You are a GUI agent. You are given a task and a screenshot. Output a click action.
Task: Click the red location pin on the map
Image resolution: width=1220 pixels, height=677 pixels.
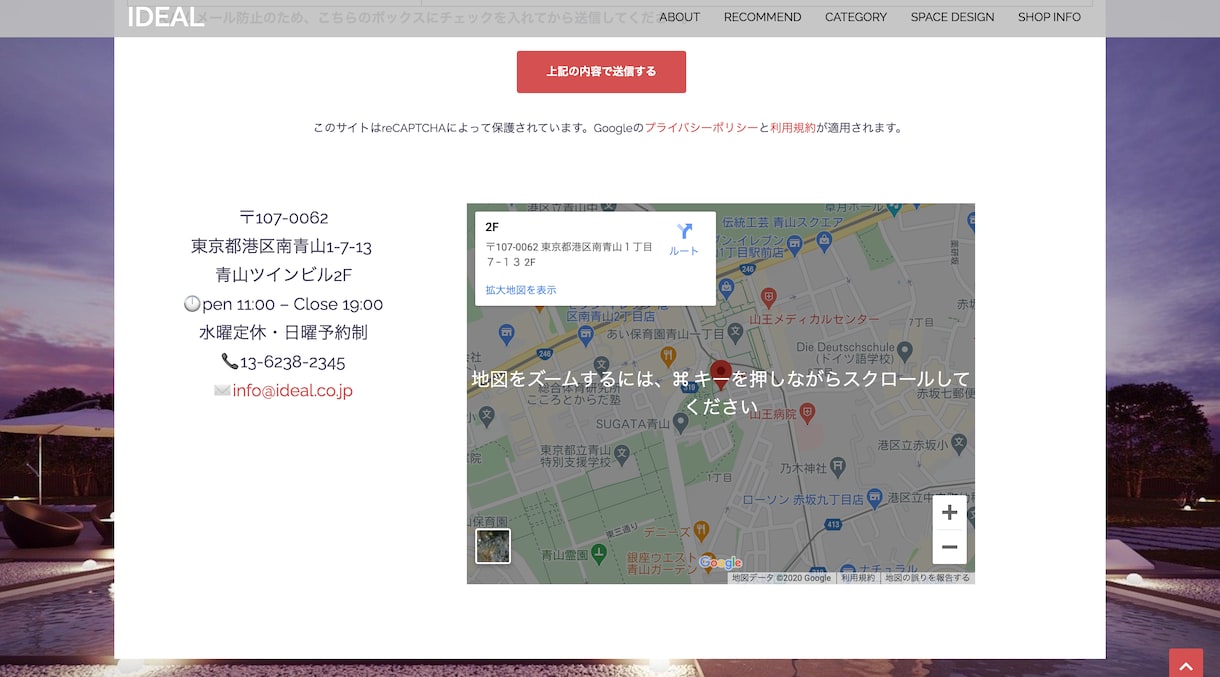(721, 375)
